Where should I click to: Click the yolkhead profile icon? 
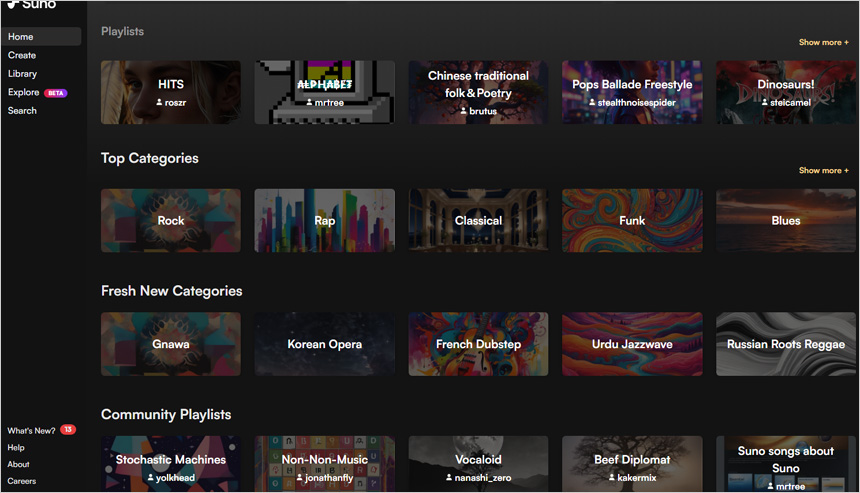pyautogui.click(x=150, y=478)
